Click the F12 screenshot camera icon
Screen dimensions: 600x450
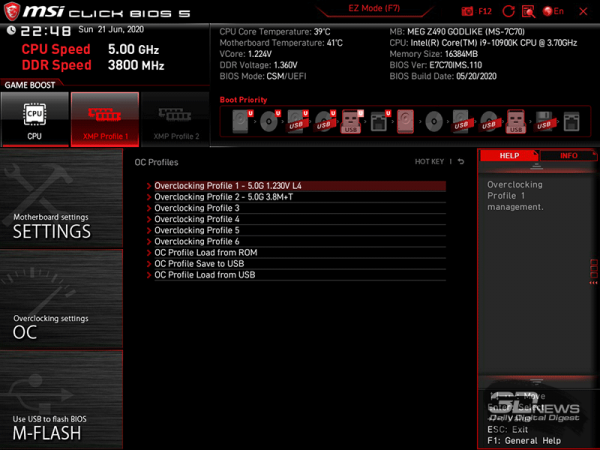tap(468, 11)
